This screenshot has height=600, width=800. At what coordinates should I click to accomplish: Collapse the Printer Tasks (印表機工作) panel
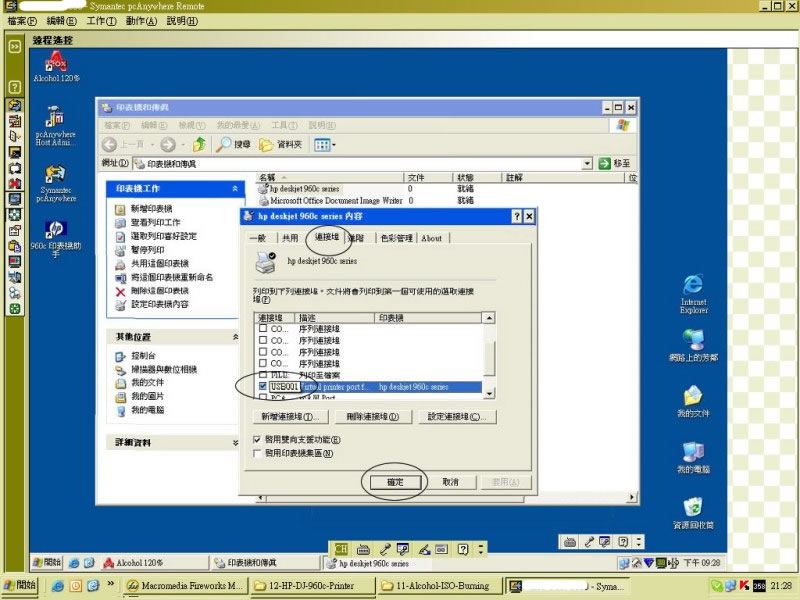pyautogui.click(x=236, y=188)
